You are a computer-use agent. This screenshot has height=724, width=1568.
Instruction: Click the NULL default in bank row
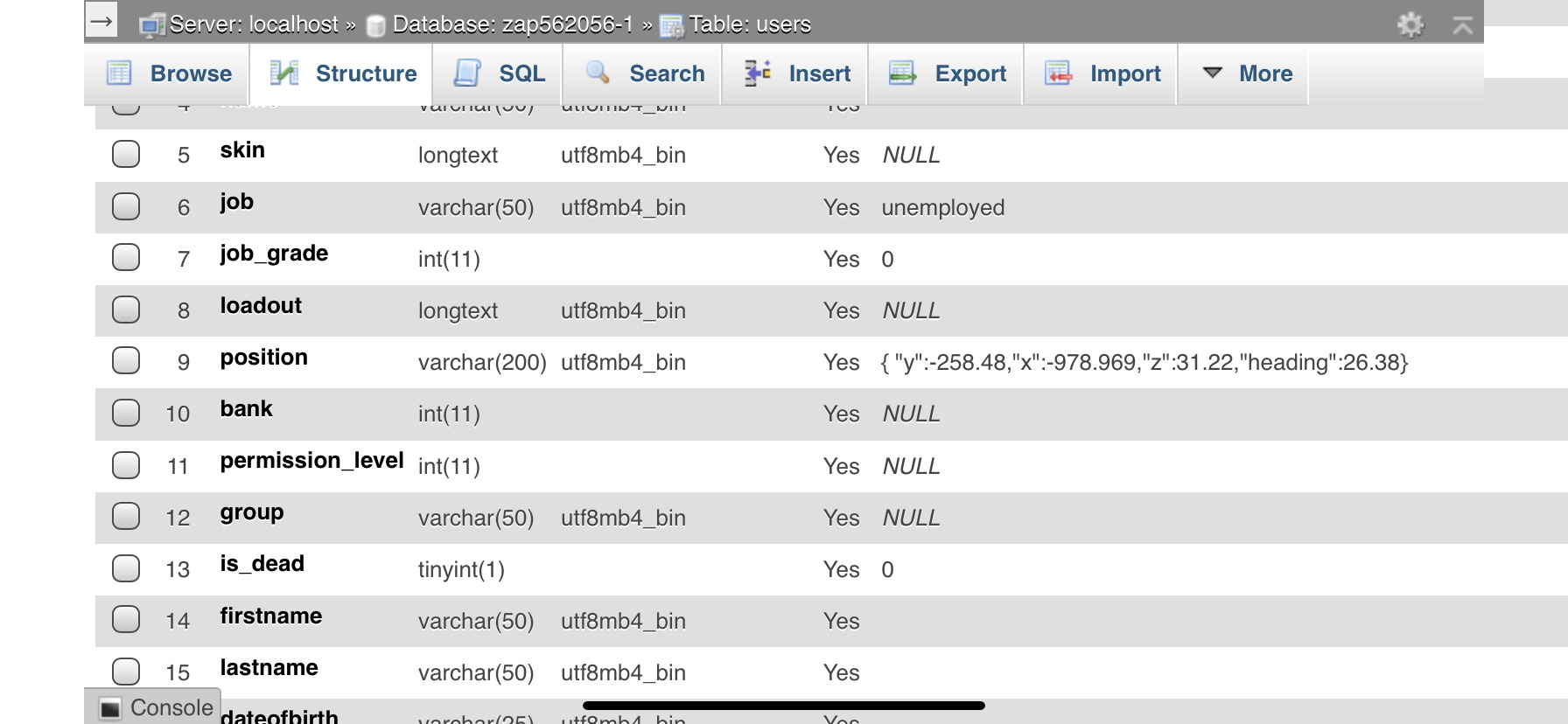(x=911, y=414)
